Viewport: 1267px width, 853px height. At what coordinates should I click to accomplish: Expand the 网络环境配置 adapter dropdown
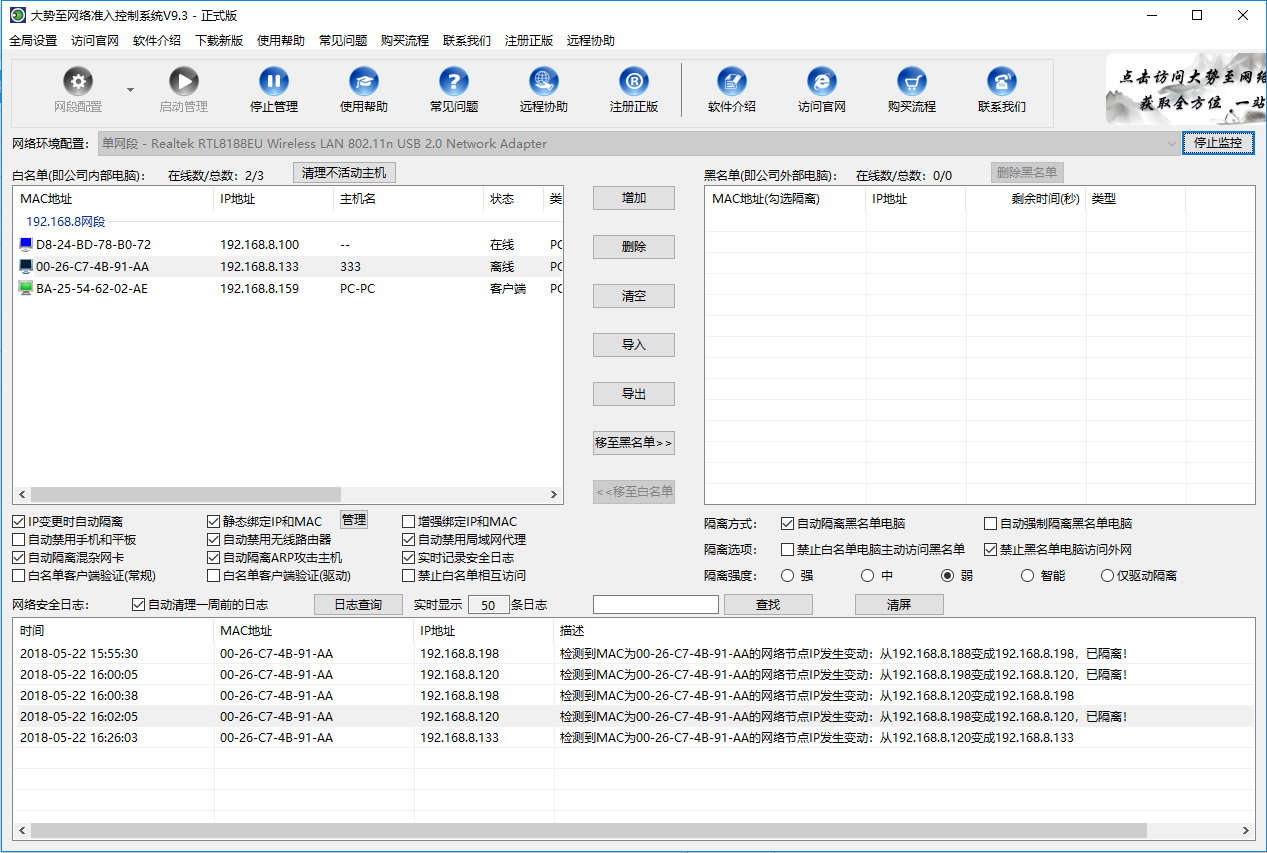1171,144
